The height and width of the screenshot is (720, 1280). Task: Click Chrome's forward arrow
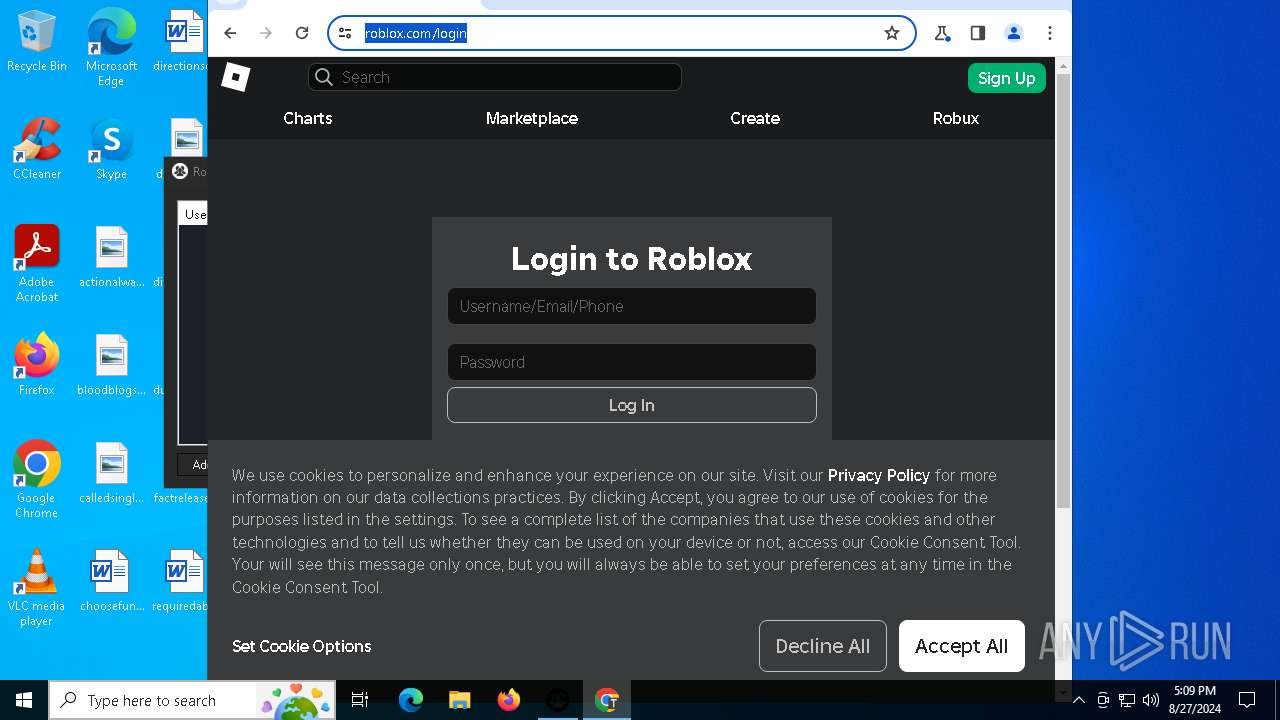pos(266,33)
